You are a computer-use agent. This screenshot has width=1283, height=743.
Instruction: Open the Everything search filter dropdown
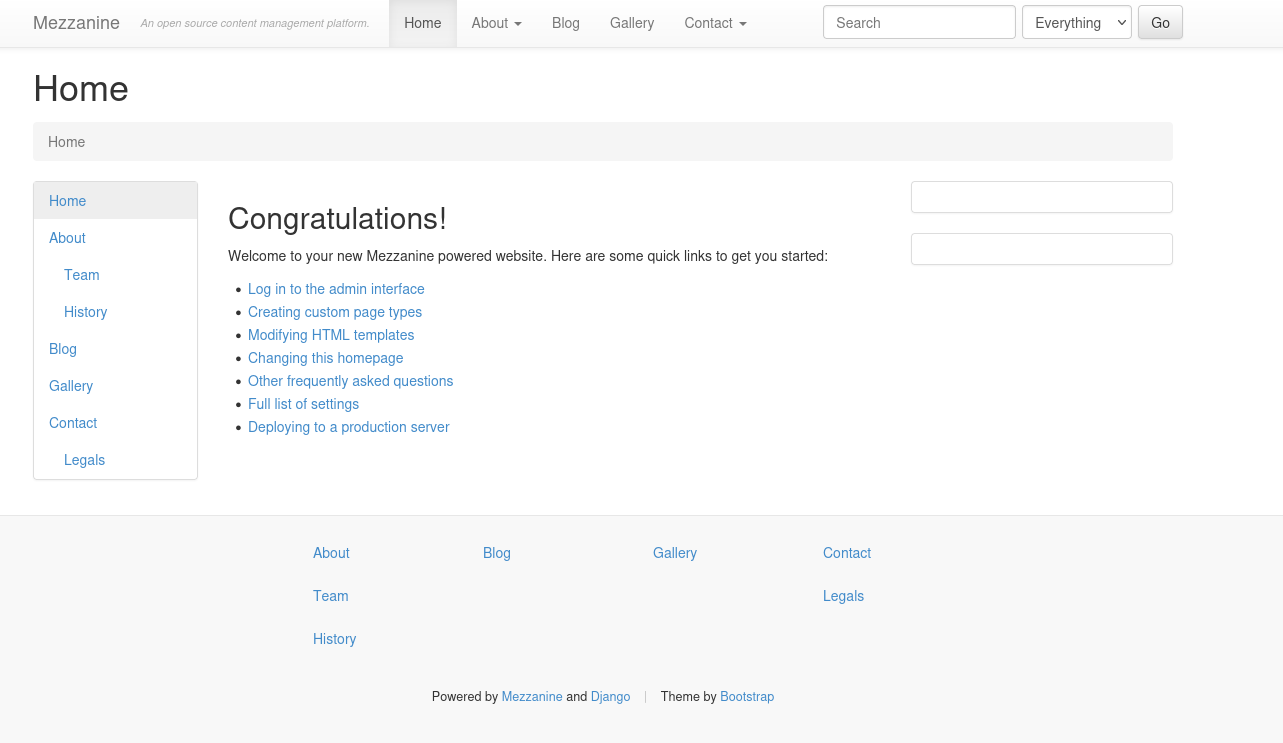tap(1076, 22)
